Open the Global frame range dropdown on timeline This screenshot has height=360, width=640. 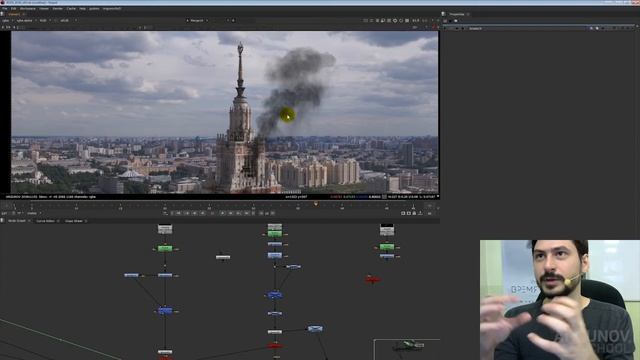[x=33, y=213]
